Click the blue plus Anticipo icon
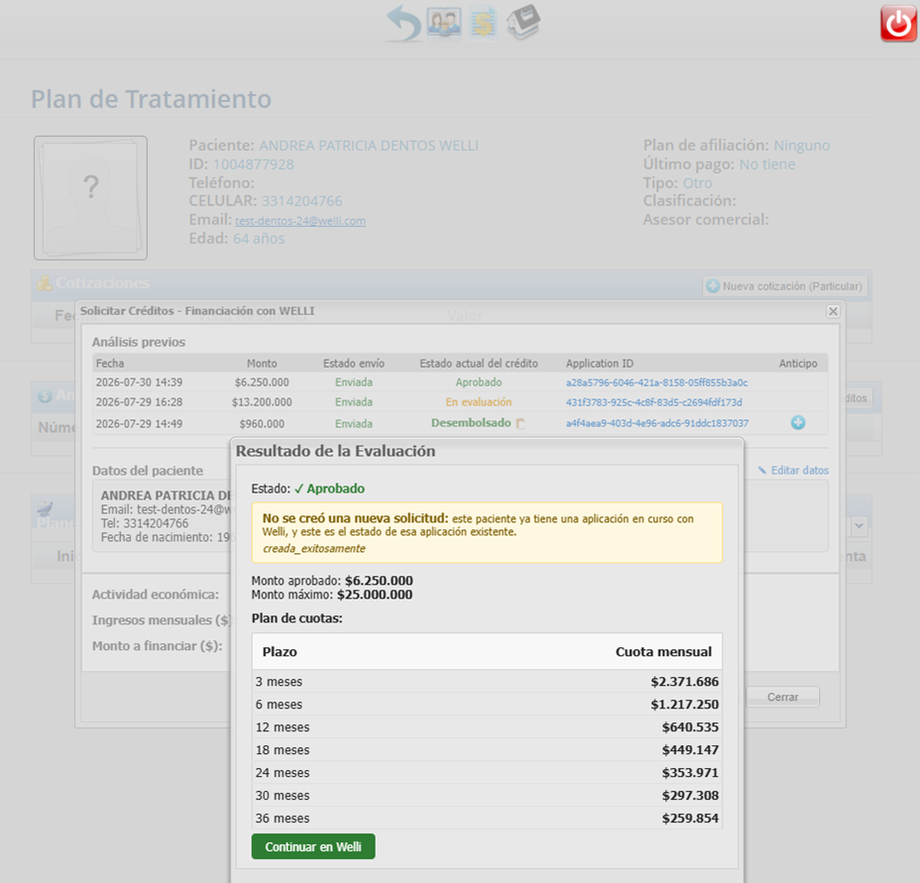The width and height of the screenshot is (920, 883). (798, 422)
